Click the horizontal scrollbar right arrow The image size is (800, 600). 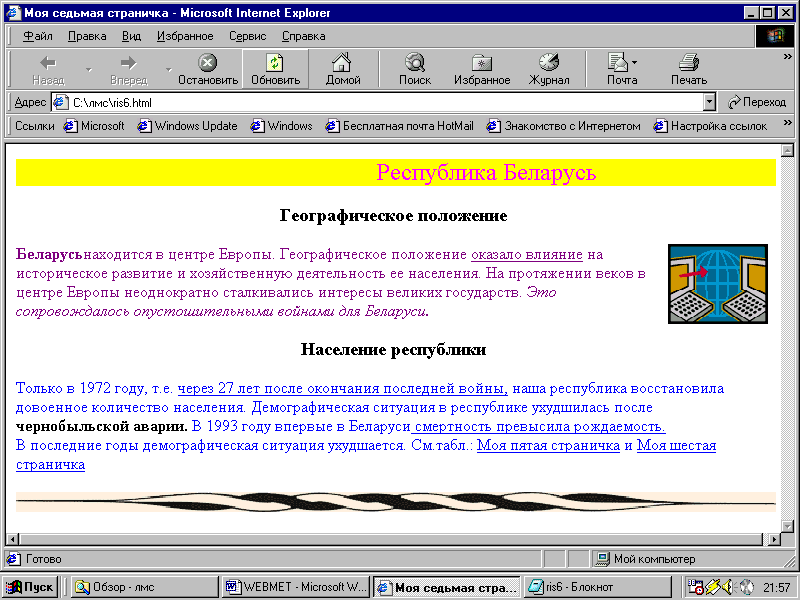click(x=774, y=539)
